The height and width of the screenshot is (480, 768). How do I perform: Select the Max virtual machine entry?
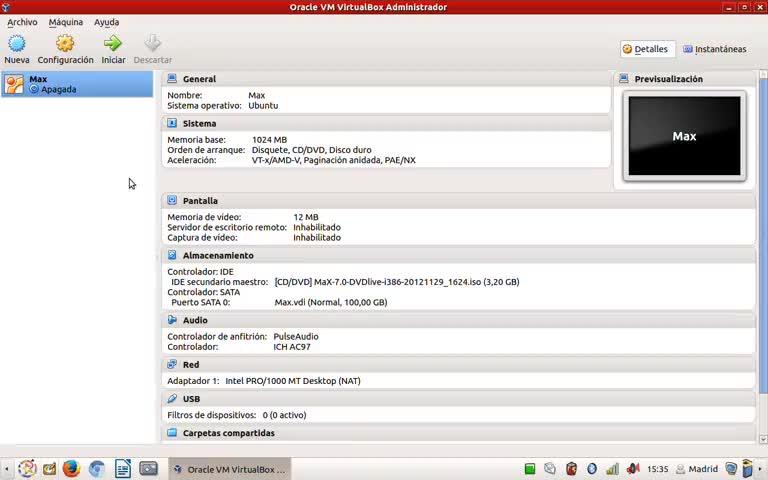pos(77,84)
